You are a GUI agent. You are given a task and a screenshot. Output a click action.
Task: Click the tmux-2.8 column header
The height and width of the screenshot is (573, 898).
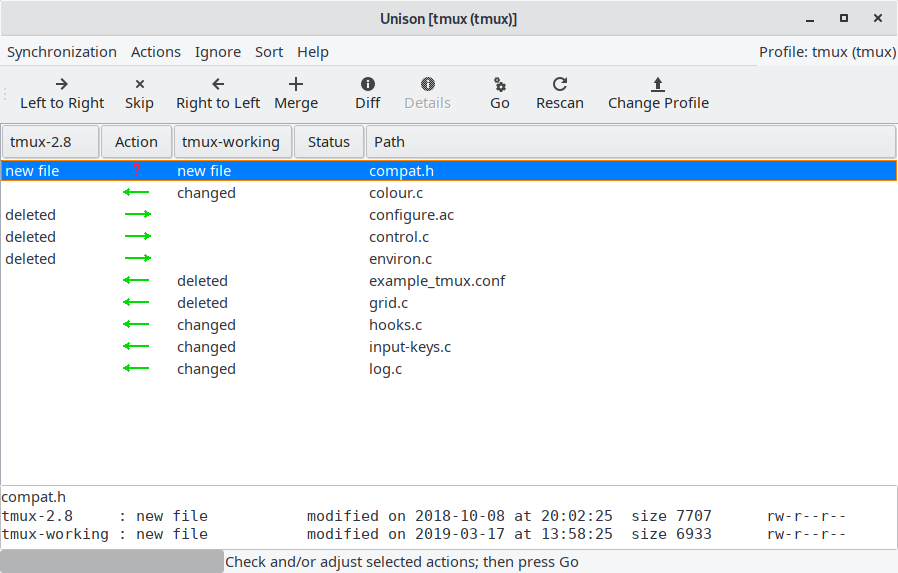point(50,142)
